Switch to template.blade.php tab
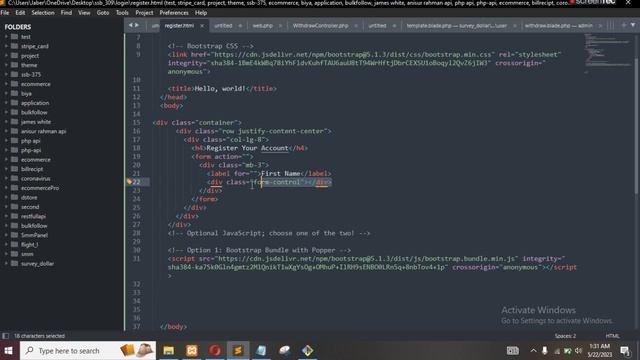The image size is (640, 360). (456, 26)
